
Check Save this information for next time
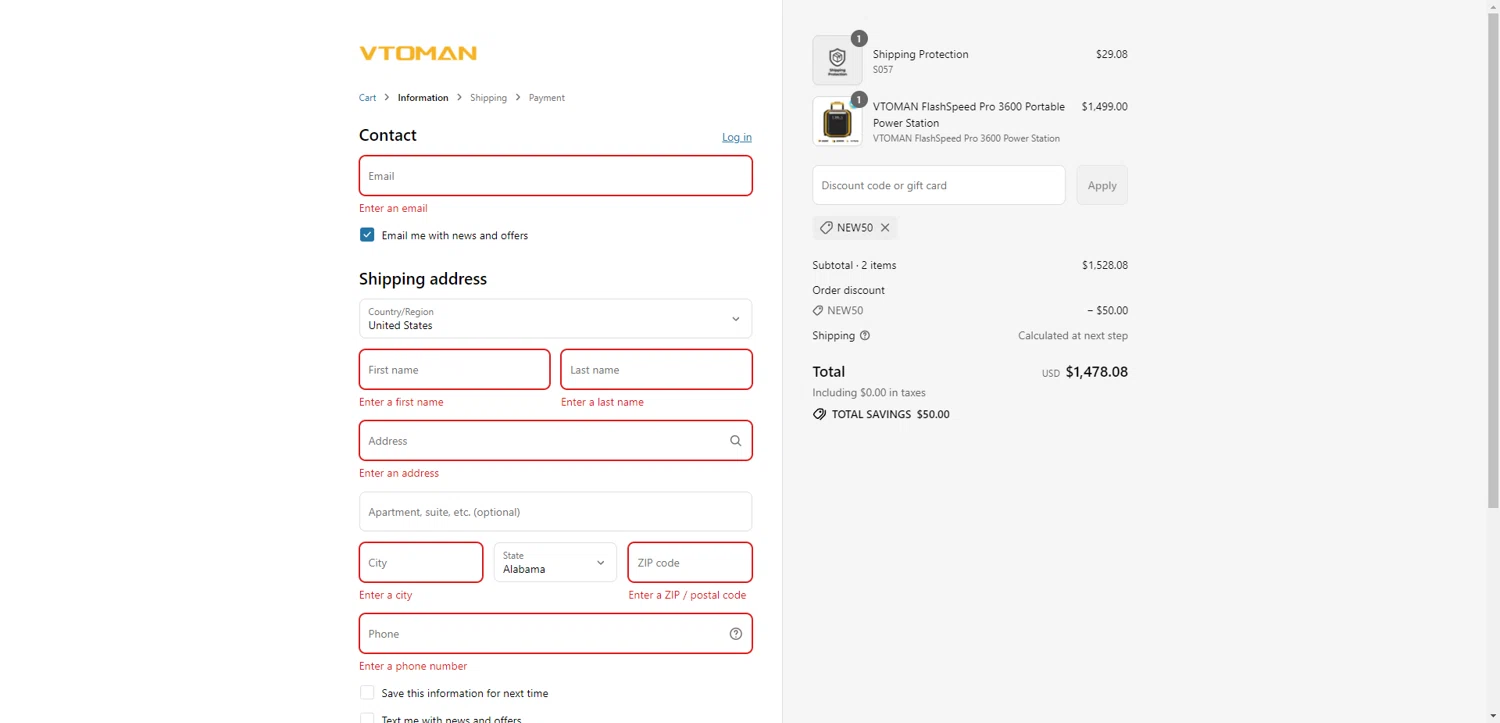click(367, 693)
